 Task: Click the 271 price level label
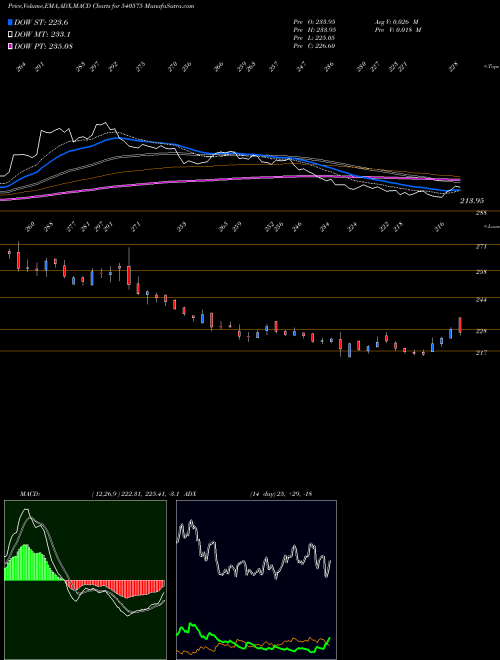point(481,247)
